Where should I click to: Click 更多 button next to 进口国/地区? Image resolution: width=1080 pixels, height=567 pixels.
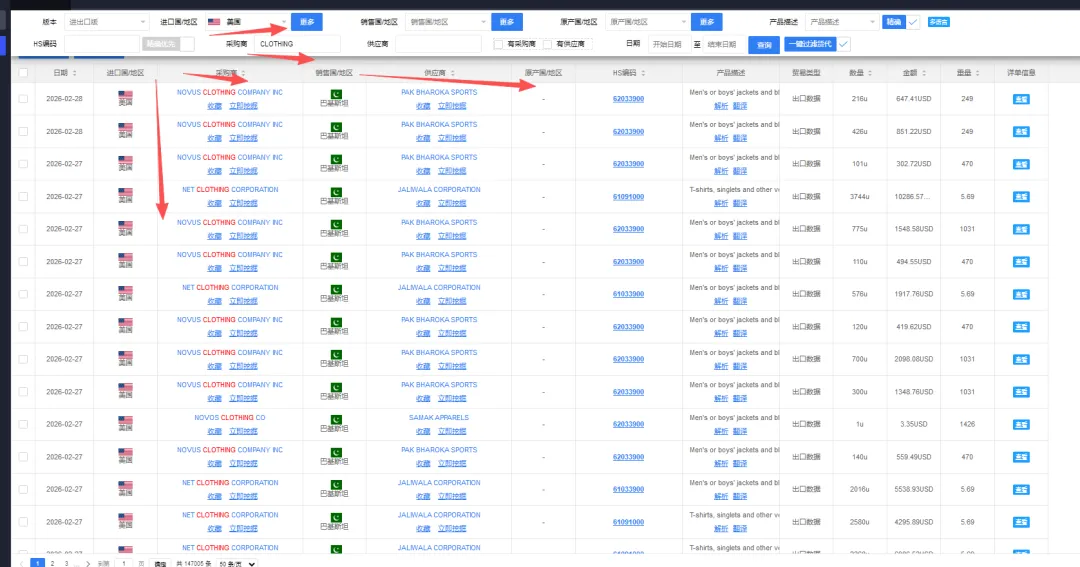[x=307, y=22]
